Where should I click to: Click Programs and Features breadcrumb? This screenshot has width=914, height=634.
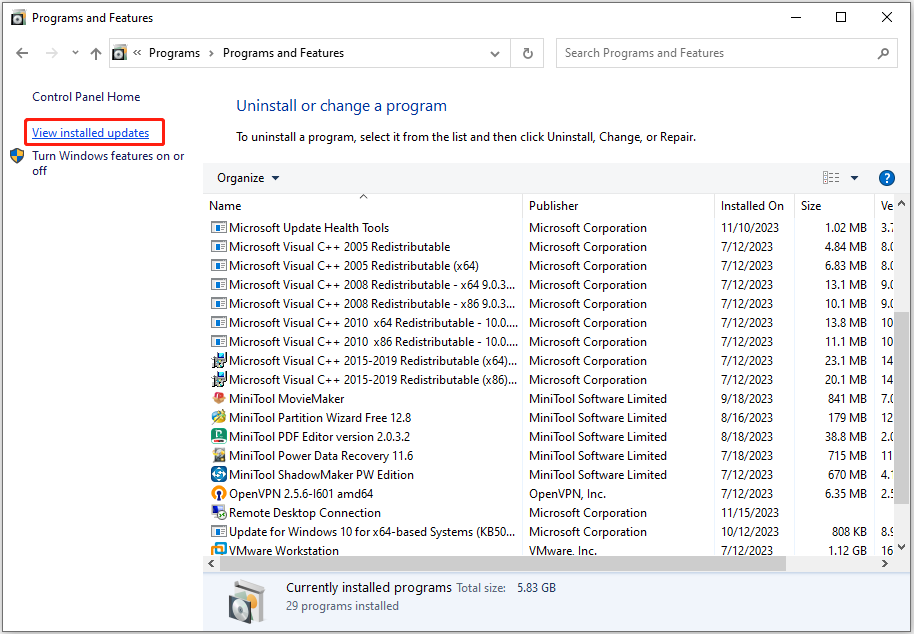[283, 53]
